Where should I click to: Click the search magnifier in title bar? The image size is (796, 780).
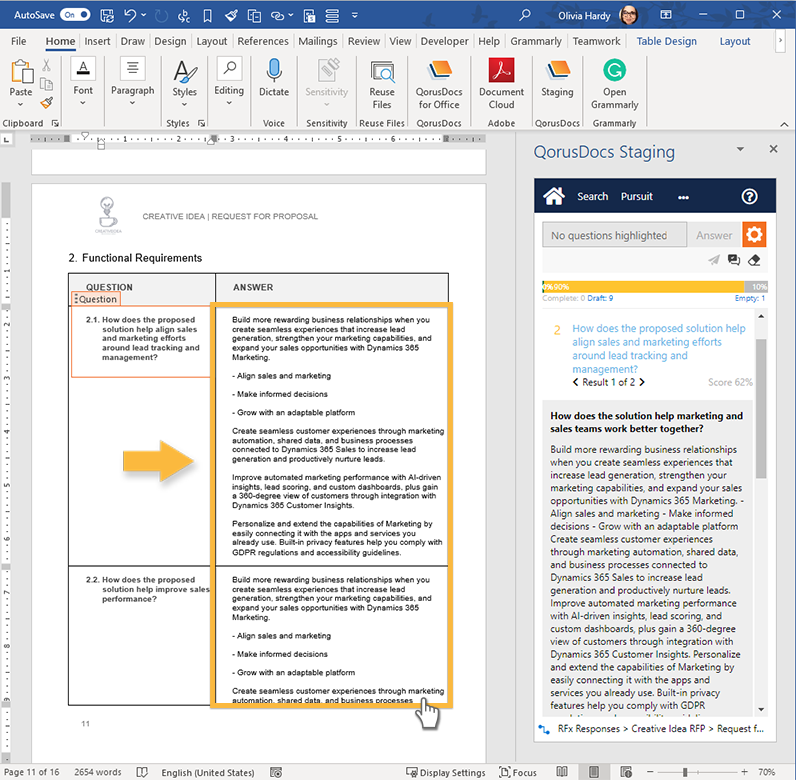[x=525, y=15]
